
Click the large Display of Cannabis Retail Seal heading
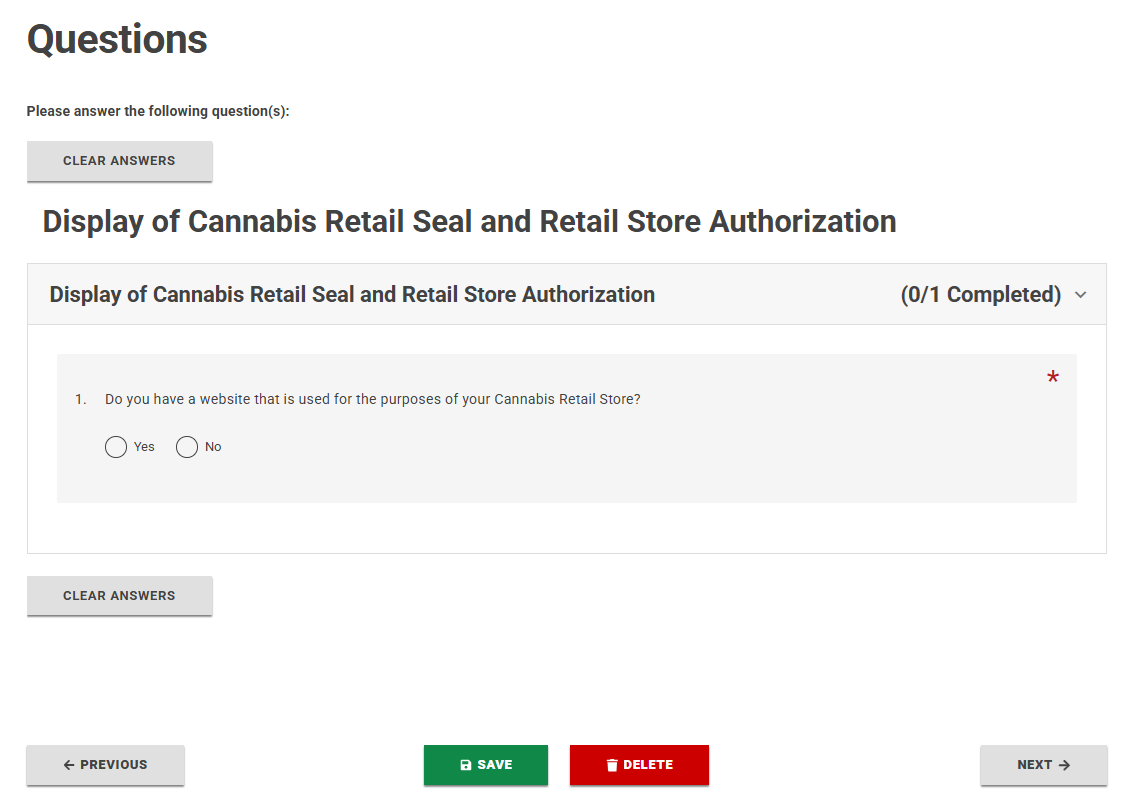[469, 222]
